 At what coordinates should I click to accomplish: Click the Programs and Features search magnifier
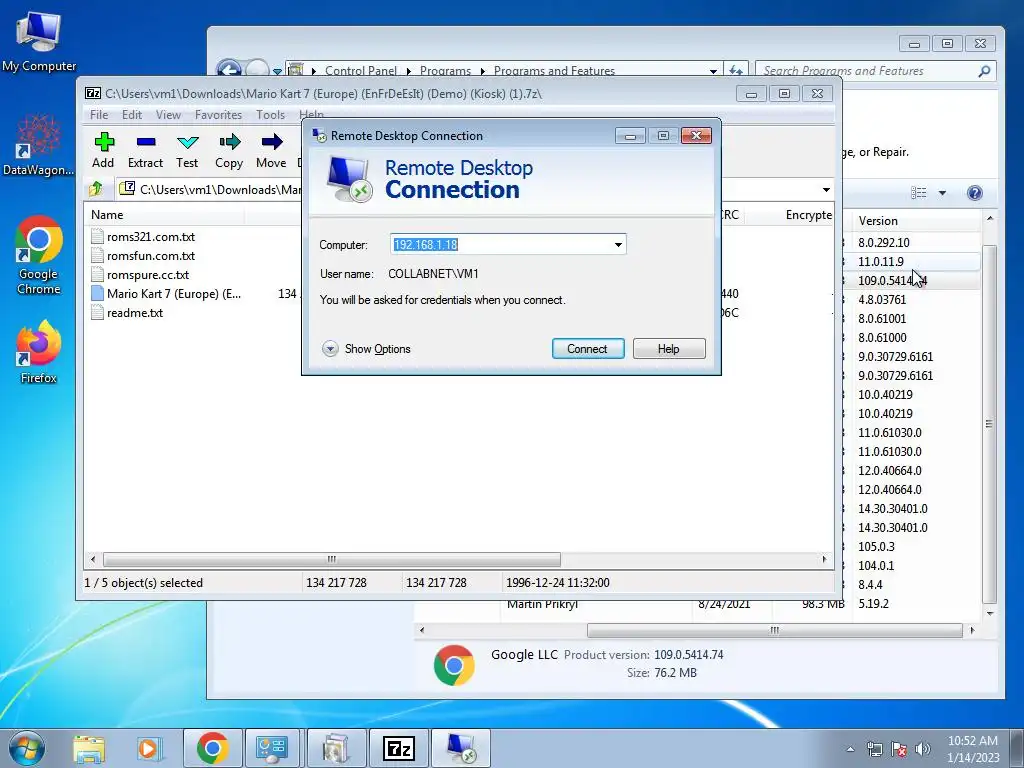[x=984, y=71]
